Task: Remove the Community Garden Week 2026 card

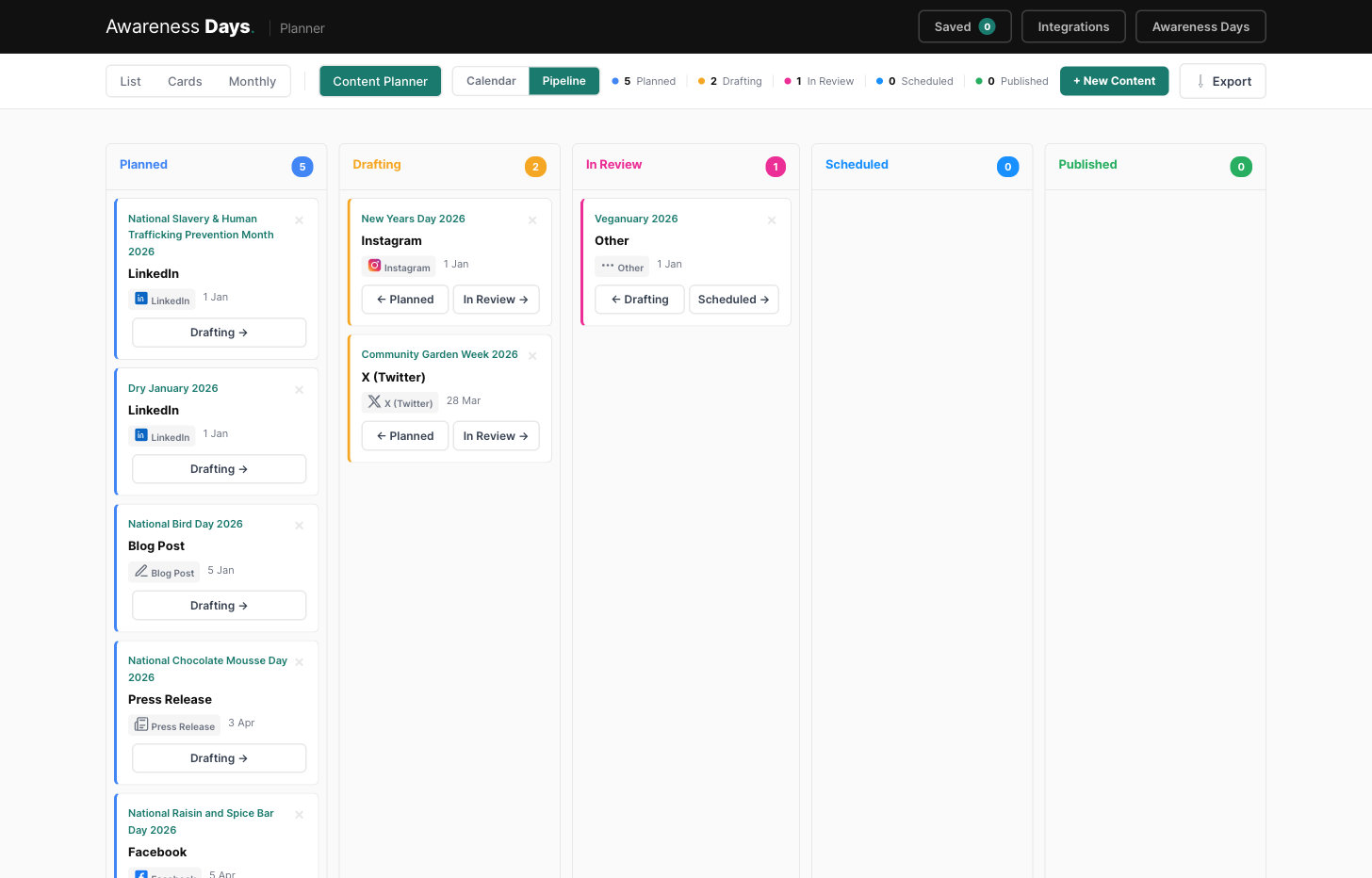Action: pos(532,356)
